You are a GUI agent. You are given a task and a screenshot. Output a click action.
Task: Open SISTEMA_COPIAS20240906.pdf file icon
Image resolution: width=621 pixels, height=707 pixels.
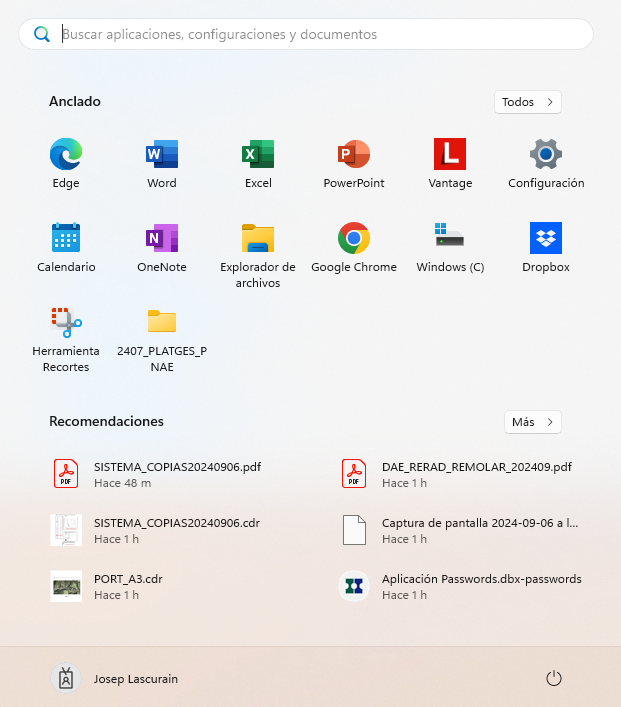tap(66, 473)
